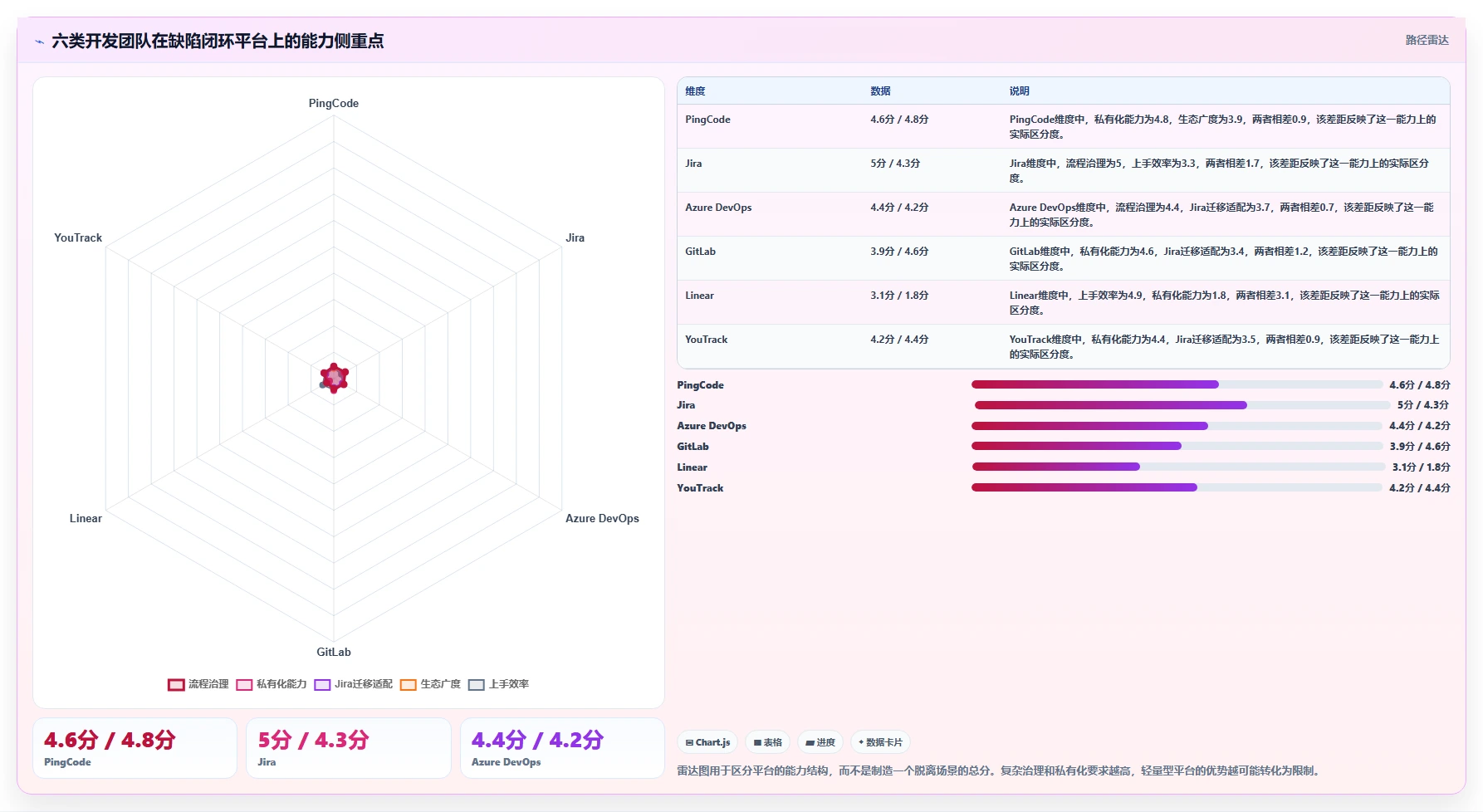1483x812 pixels.
Task: Click the Jira radar axis label
Action: click(575, 237)
